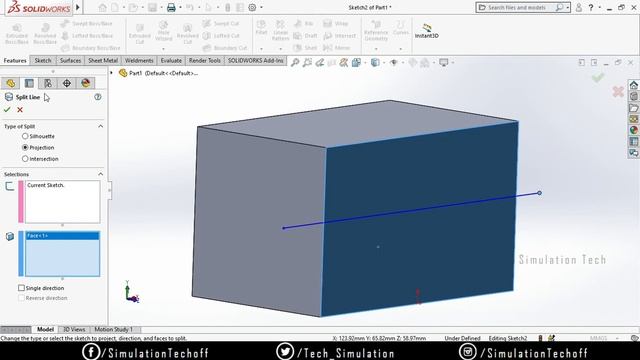Switch to the Weldments tab

click(139, 60)
